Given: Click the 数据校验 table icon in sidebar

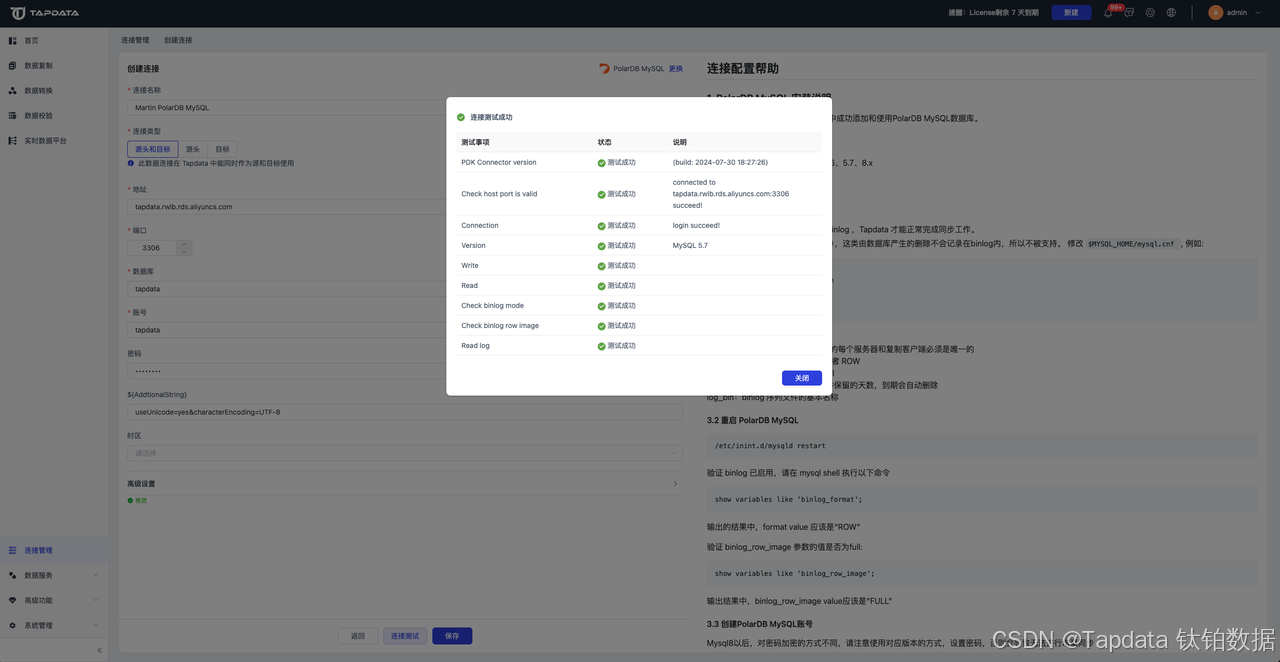Looking at the screenshot, I should point(12,115).
